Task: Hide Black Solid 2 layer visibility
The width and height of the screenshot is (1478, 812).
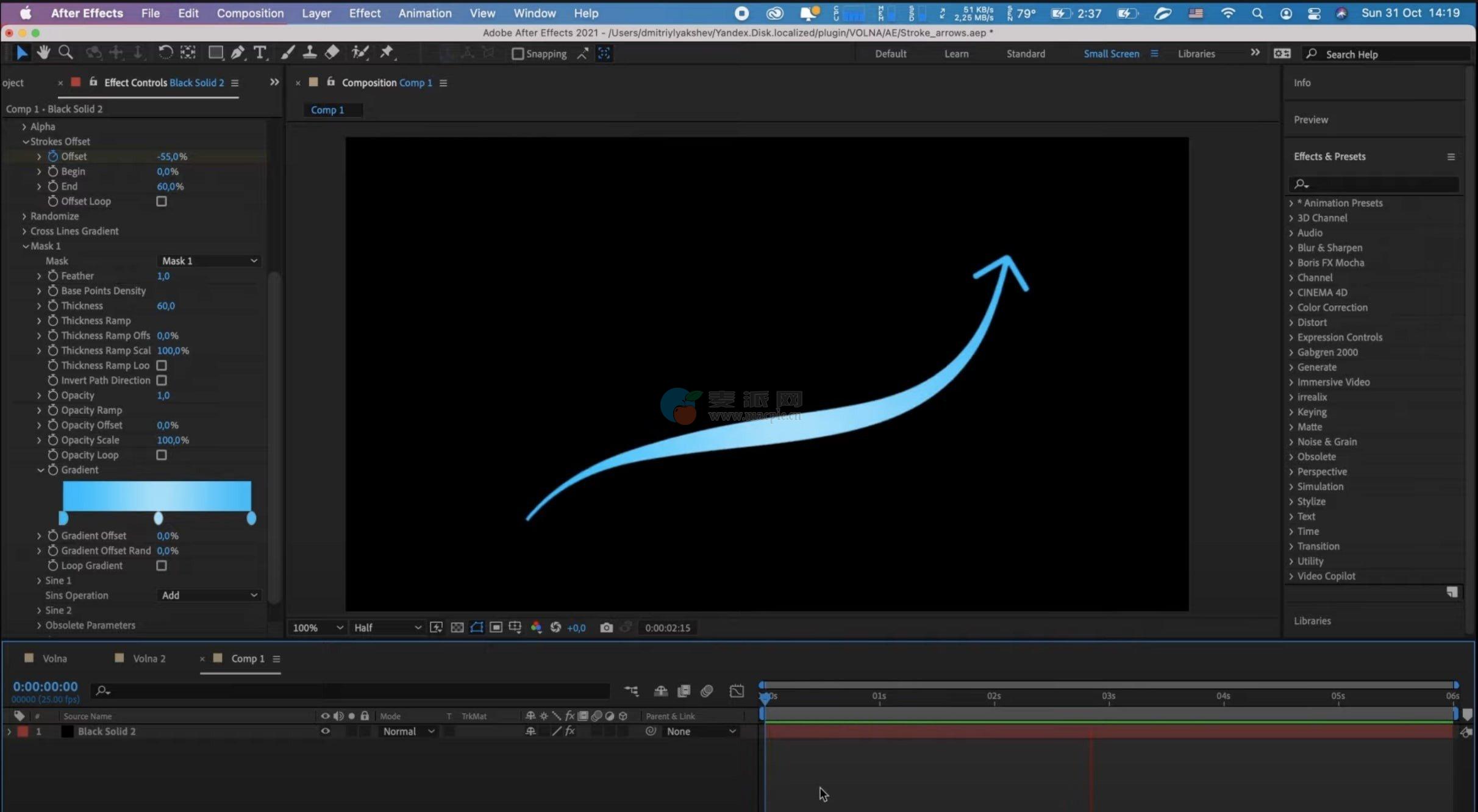Action: [x=325, y=731]
